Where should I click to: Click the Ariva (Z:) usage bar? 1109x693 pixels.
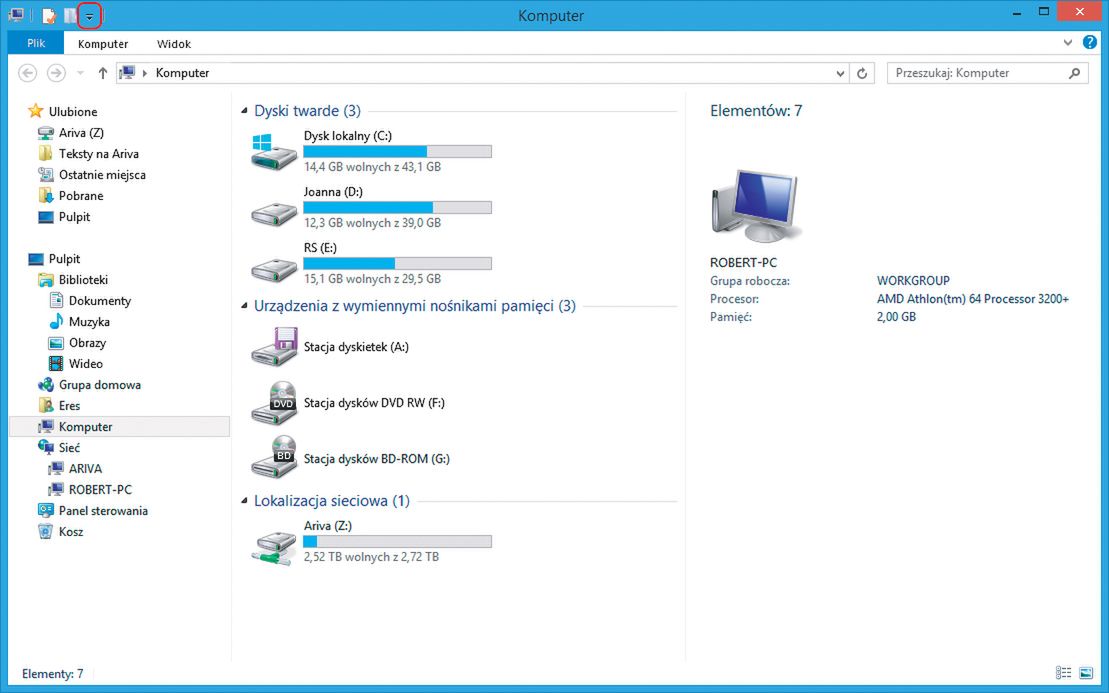(x=397, y=542)
